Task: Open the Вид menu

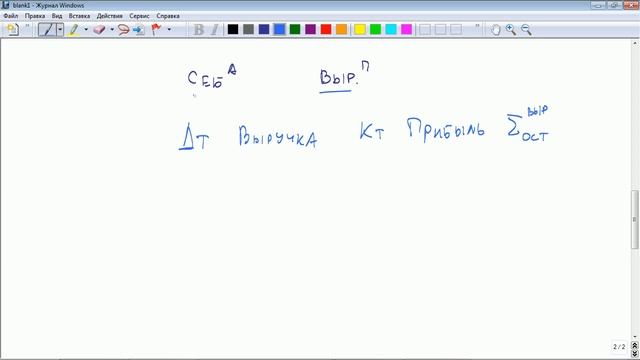Action: [57, 16]
